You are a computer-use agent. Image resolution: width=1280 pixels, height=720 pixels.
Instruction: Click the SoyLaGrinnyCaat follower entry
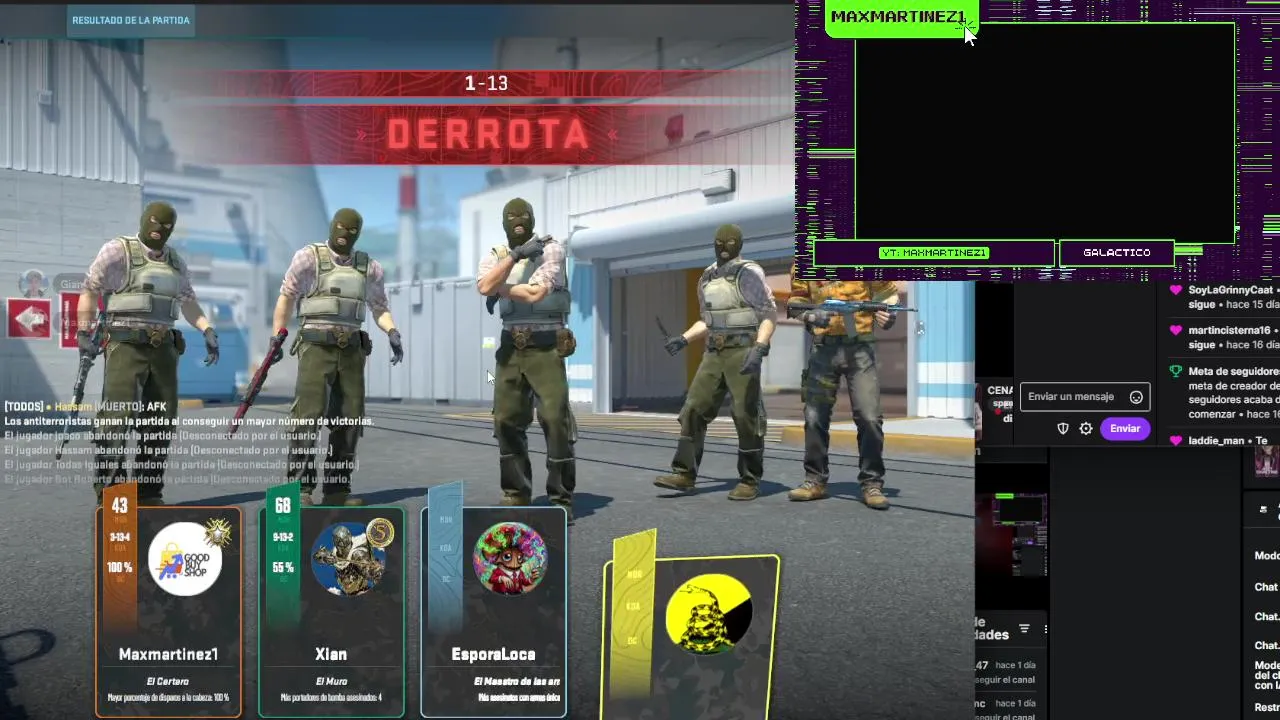pyautogui.click(x=1224, y=297)
